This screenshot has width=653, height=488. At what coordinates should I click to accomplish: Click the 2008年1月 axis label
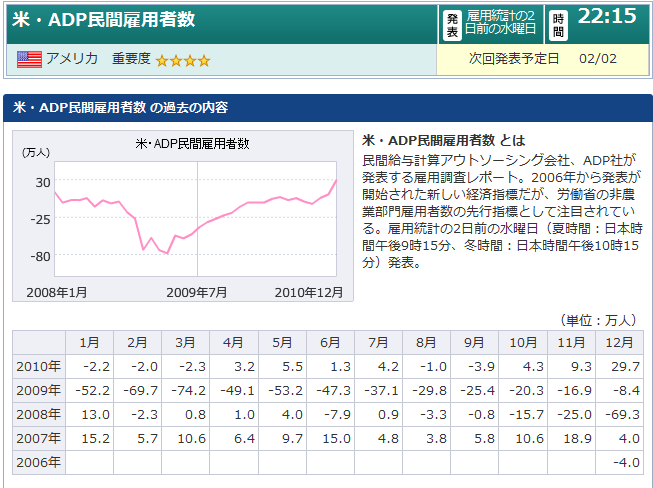point(57,292)
